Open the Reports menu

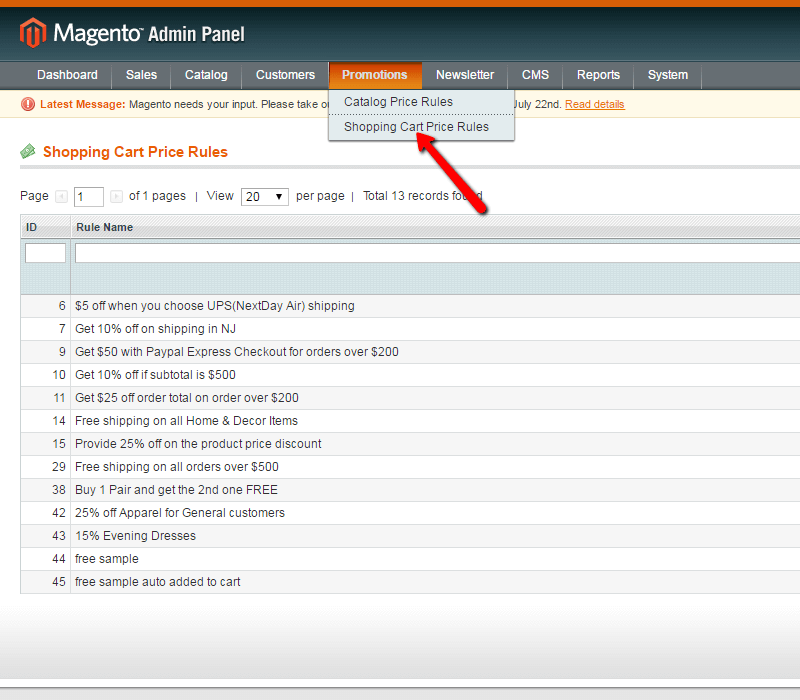(598, 75)
